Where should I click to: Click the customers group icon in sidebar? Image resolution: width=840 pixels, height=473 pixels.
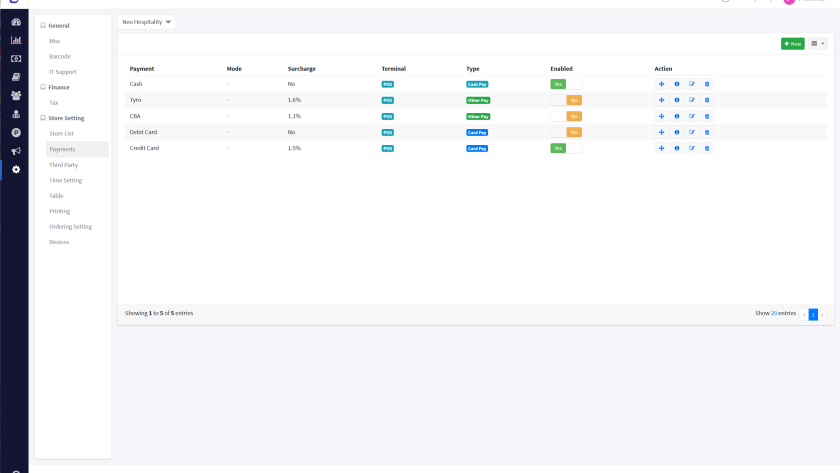pyautogui.click(x=15, y=95)
